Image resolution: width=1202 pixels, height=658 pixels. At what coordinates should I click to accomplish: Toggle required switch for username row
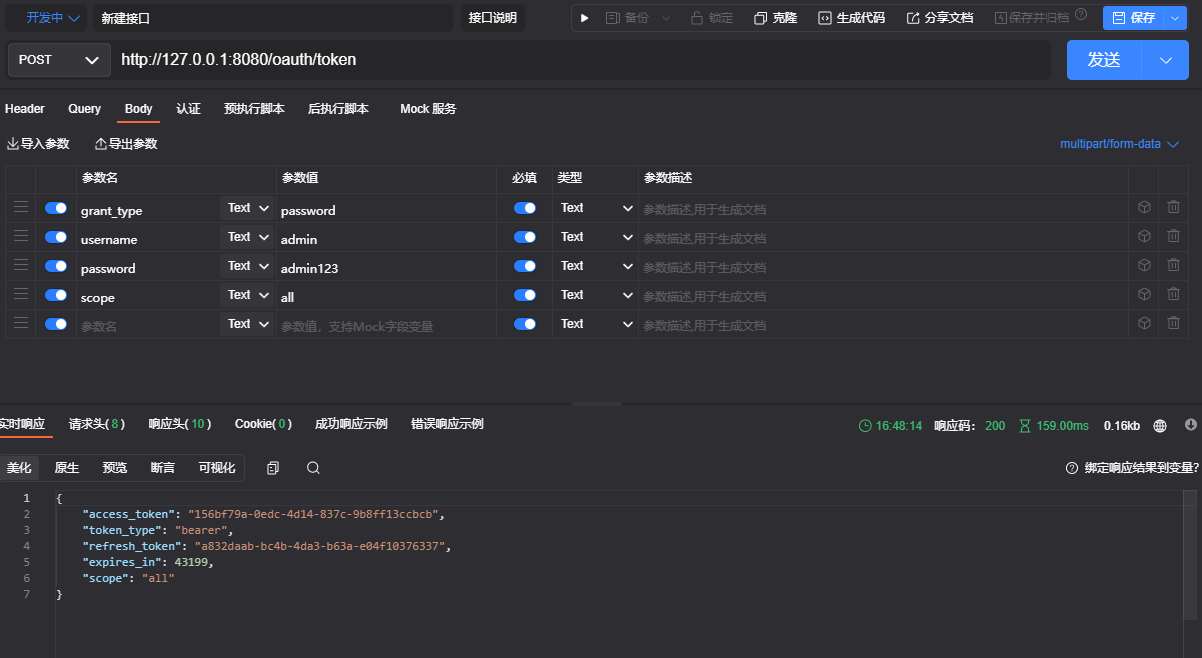point(524,237)
